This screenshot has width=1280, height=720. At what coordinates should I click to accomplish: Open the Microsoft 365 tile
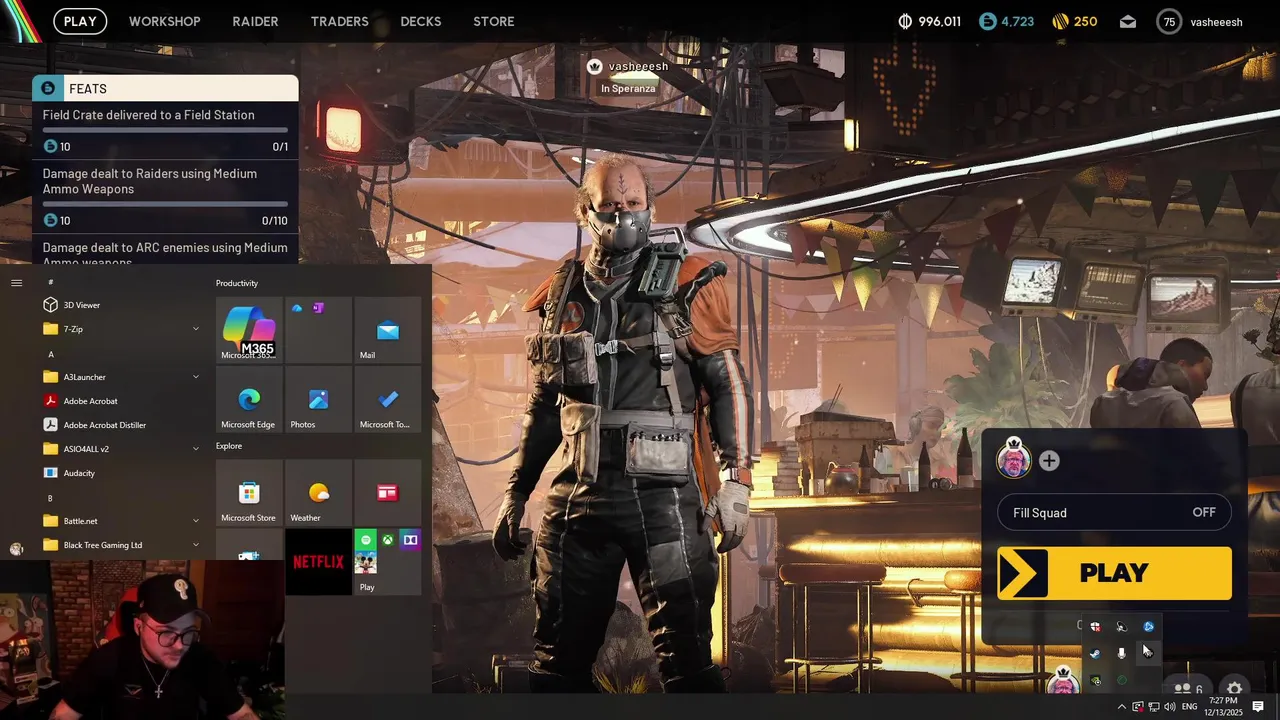point(249,329)
